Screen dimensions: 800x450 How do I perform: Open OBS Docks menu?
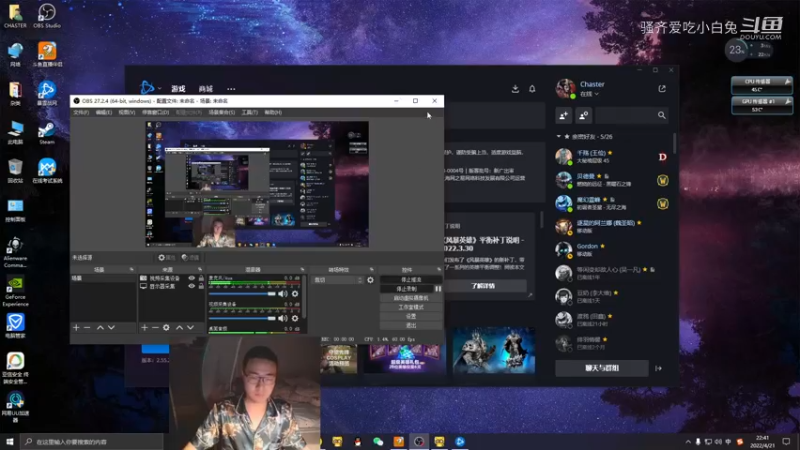[155, 112]
